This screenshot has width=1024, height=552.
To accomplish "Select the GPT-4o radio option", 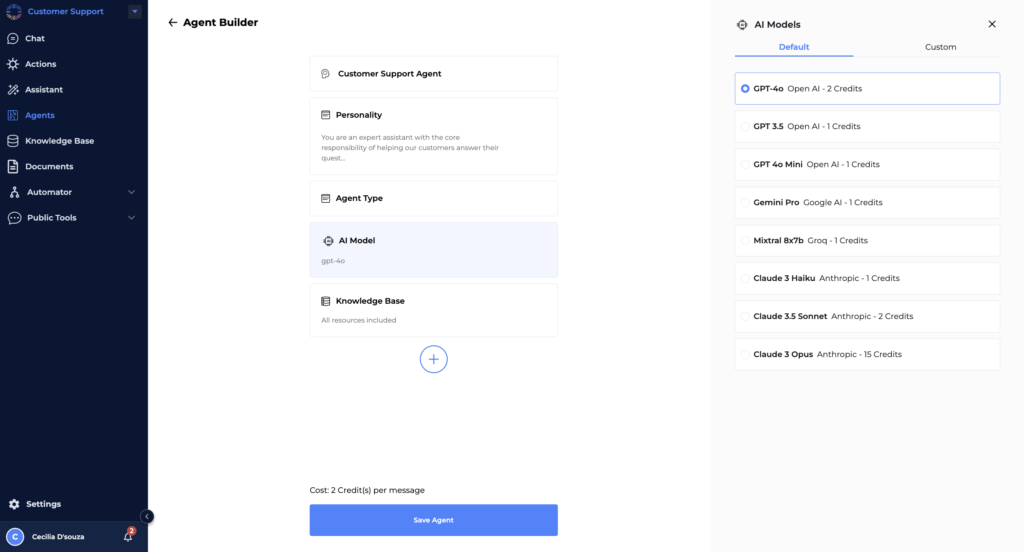I will point(745,89).
